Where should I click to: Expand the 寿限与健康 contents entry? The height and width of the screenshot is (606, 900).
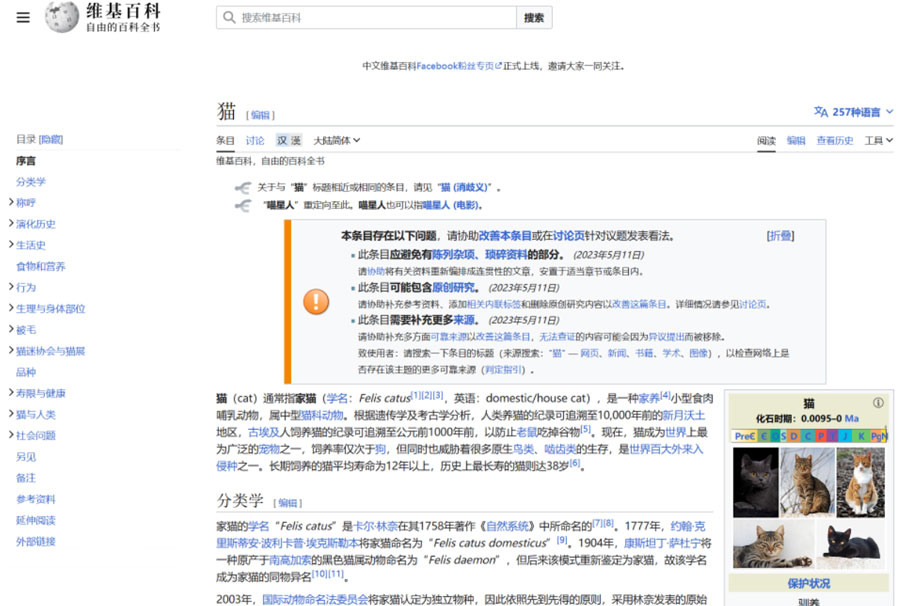[x=11, y=393]
